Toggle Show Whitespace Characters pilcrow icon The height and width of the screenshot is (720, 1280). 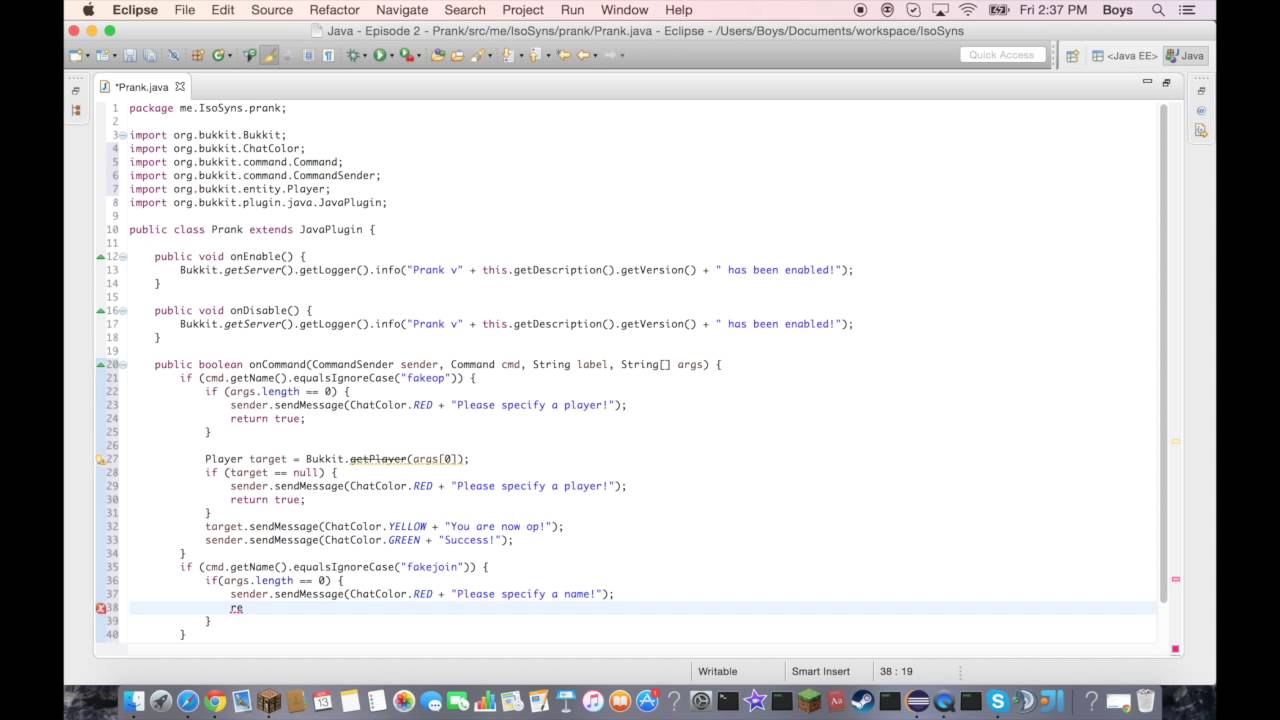point(329,55)
